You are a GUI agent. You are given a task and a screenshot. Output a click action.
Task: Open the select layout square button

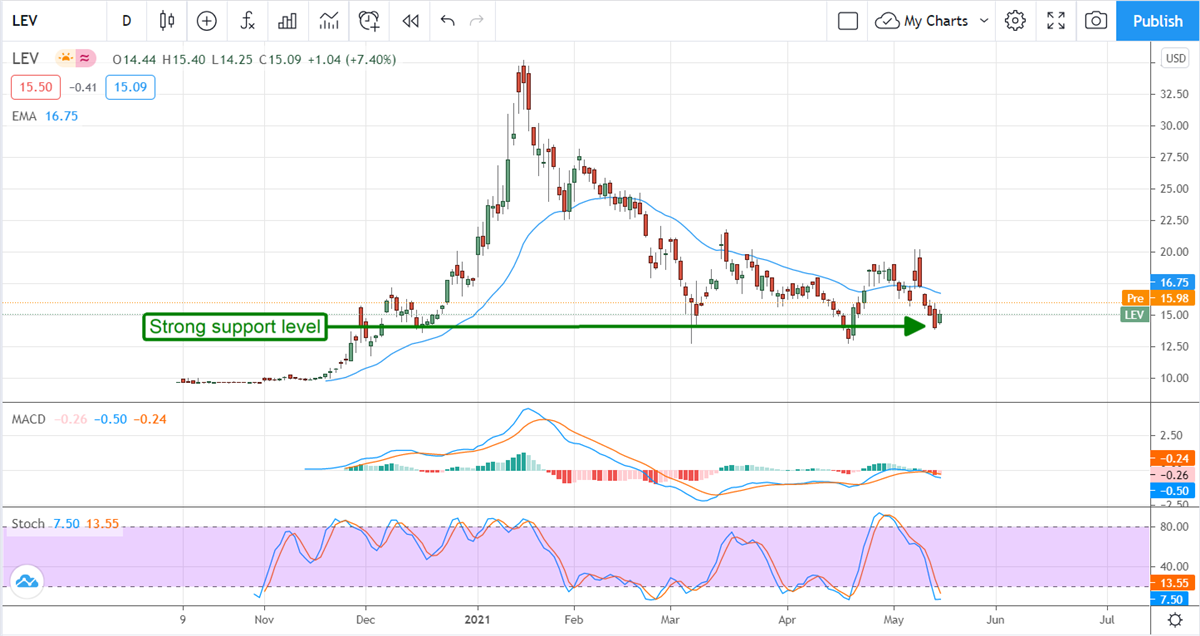click(848, 20)
